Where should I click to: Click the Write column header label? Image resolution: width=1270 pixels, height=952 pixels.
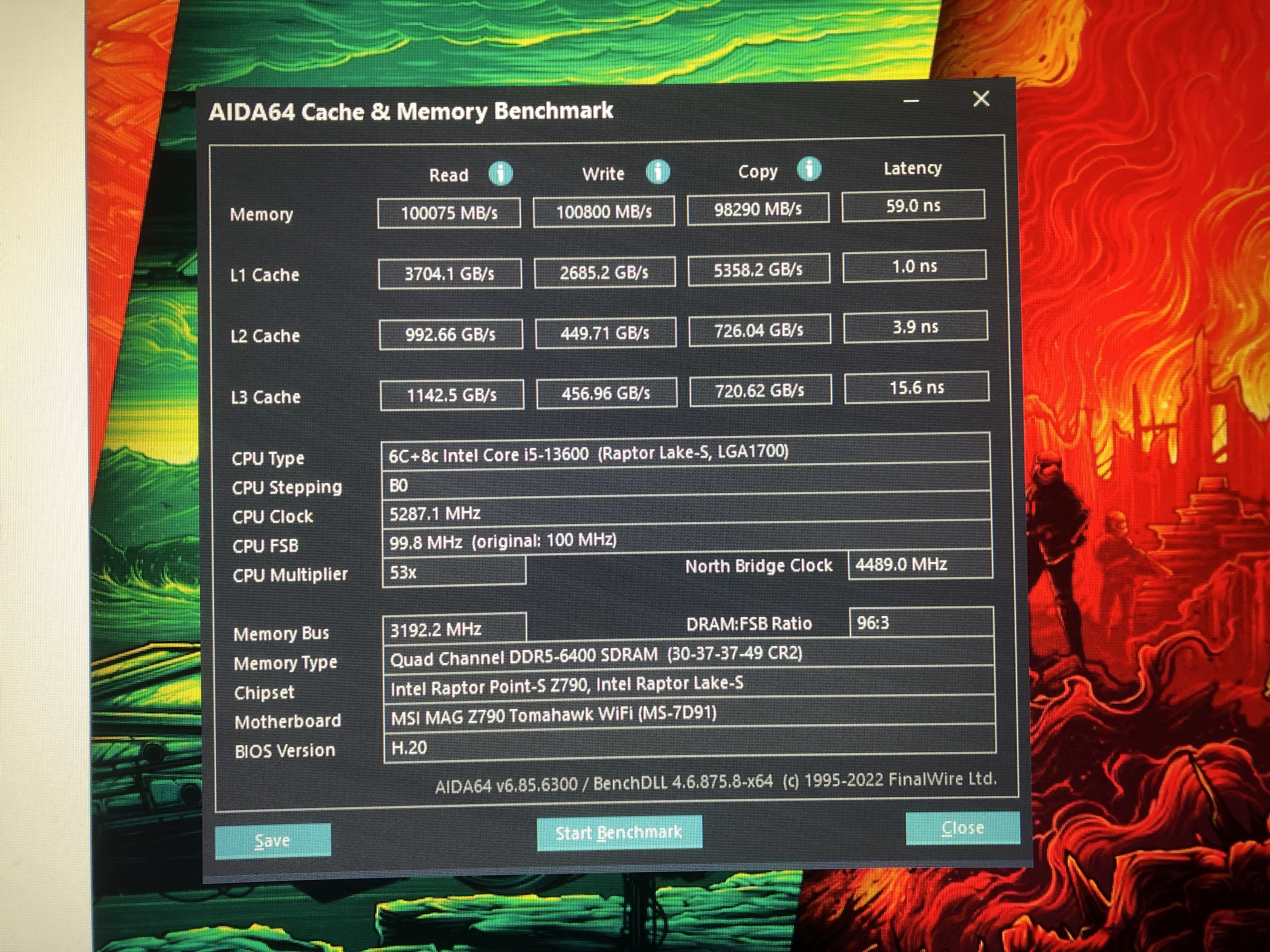click(604, 173)
